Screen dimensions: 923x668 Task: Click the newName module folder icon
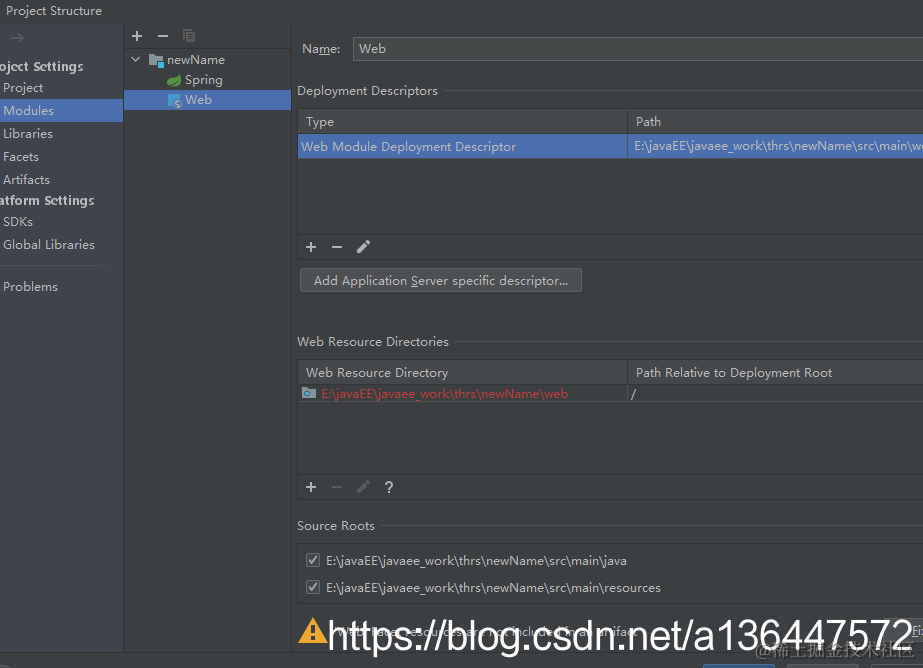point(156,60)
